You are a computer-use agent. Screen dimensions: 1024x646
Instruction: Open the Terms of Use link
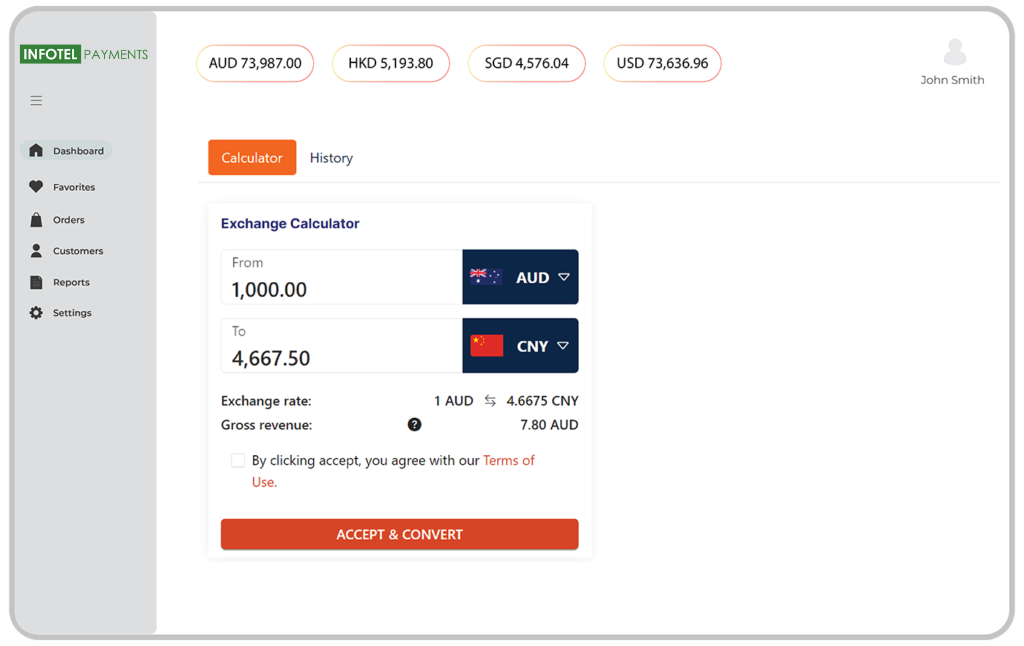pyautogui.click(x=508, y=461)
